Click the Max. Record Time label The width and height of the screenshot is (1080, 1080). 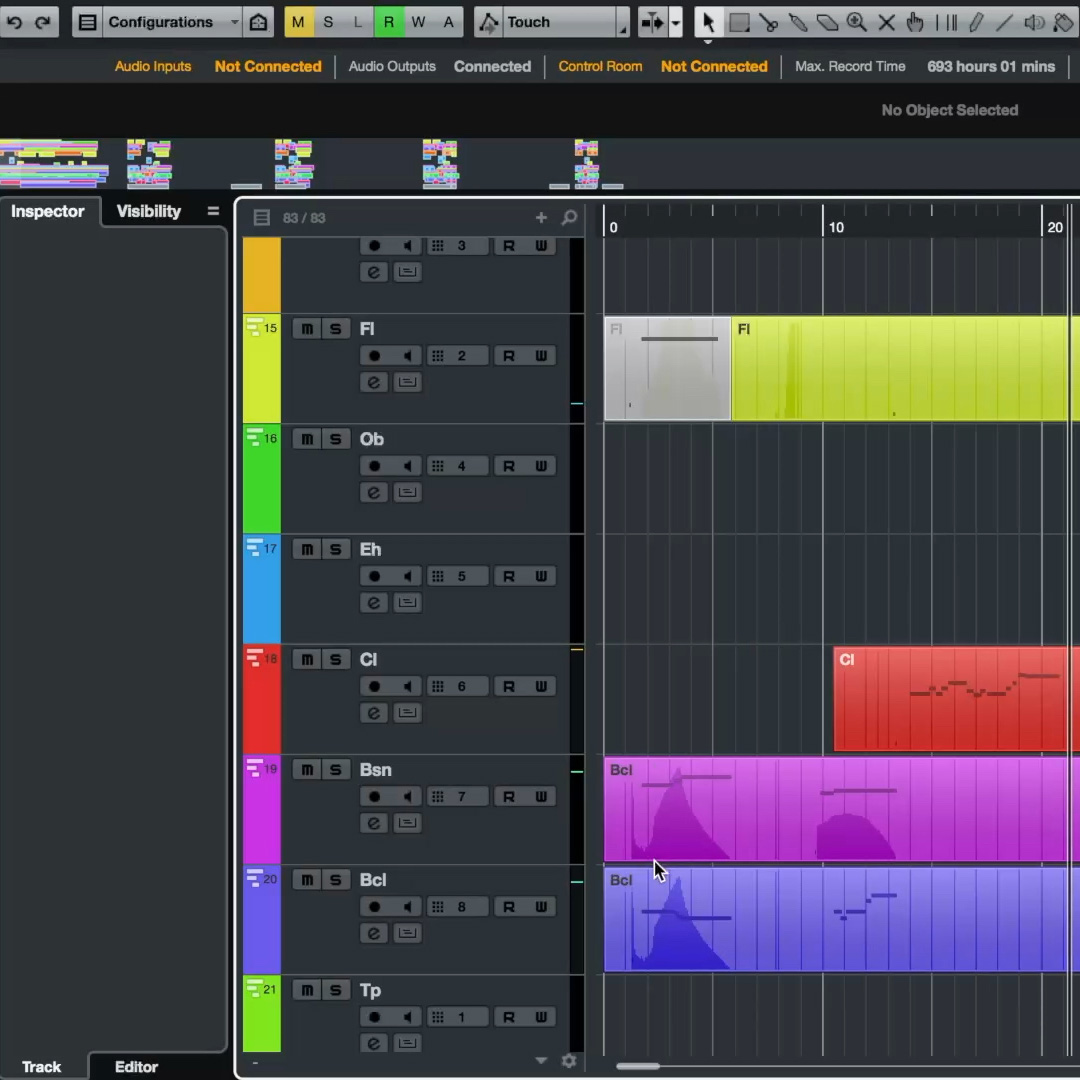click(x=850, y=66)
